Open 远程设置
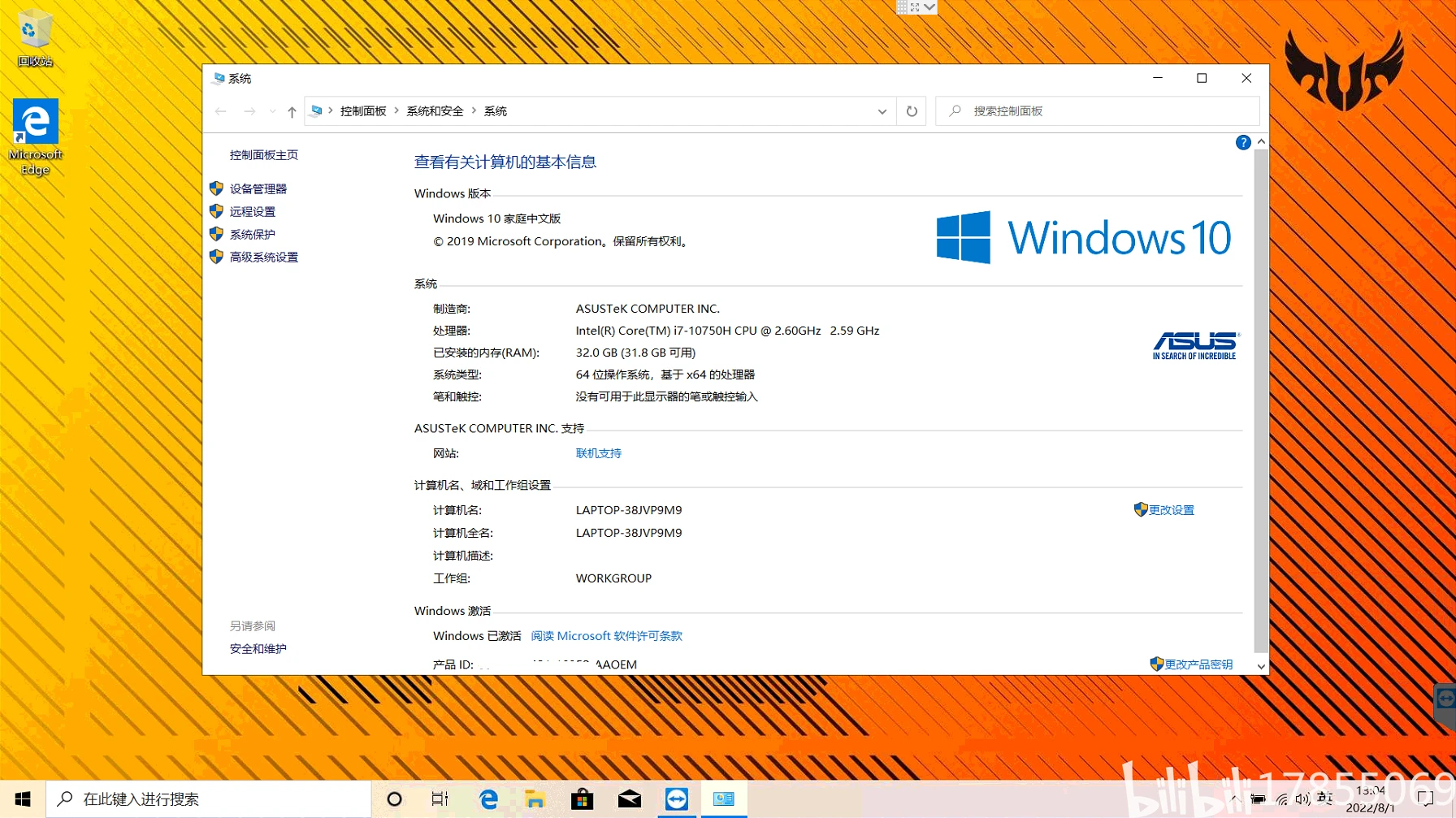The image size is (1456, 818). (253, 211)
